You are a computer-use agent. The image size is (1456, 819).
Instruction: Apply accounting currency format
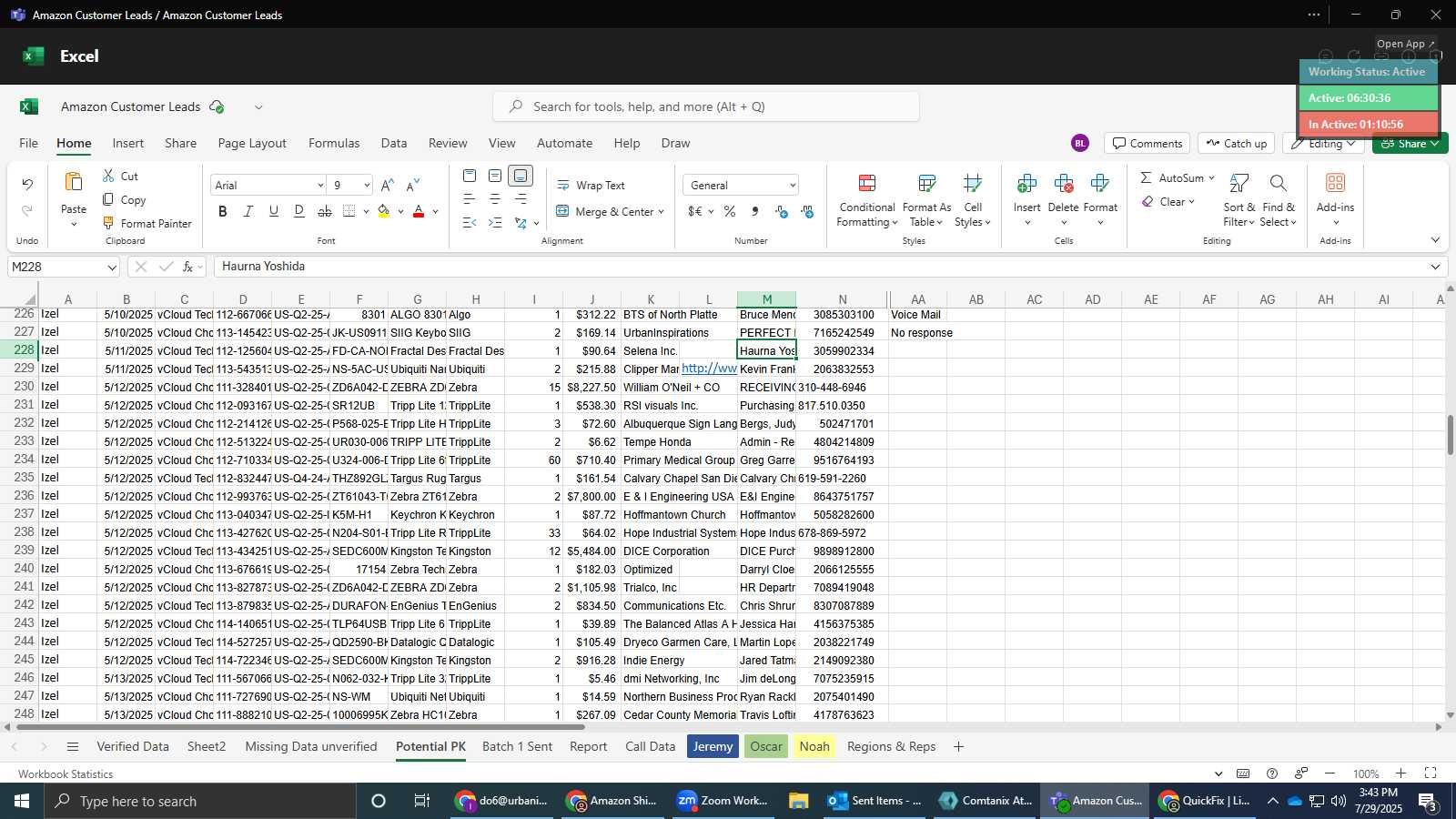click(x=694, y=211)
